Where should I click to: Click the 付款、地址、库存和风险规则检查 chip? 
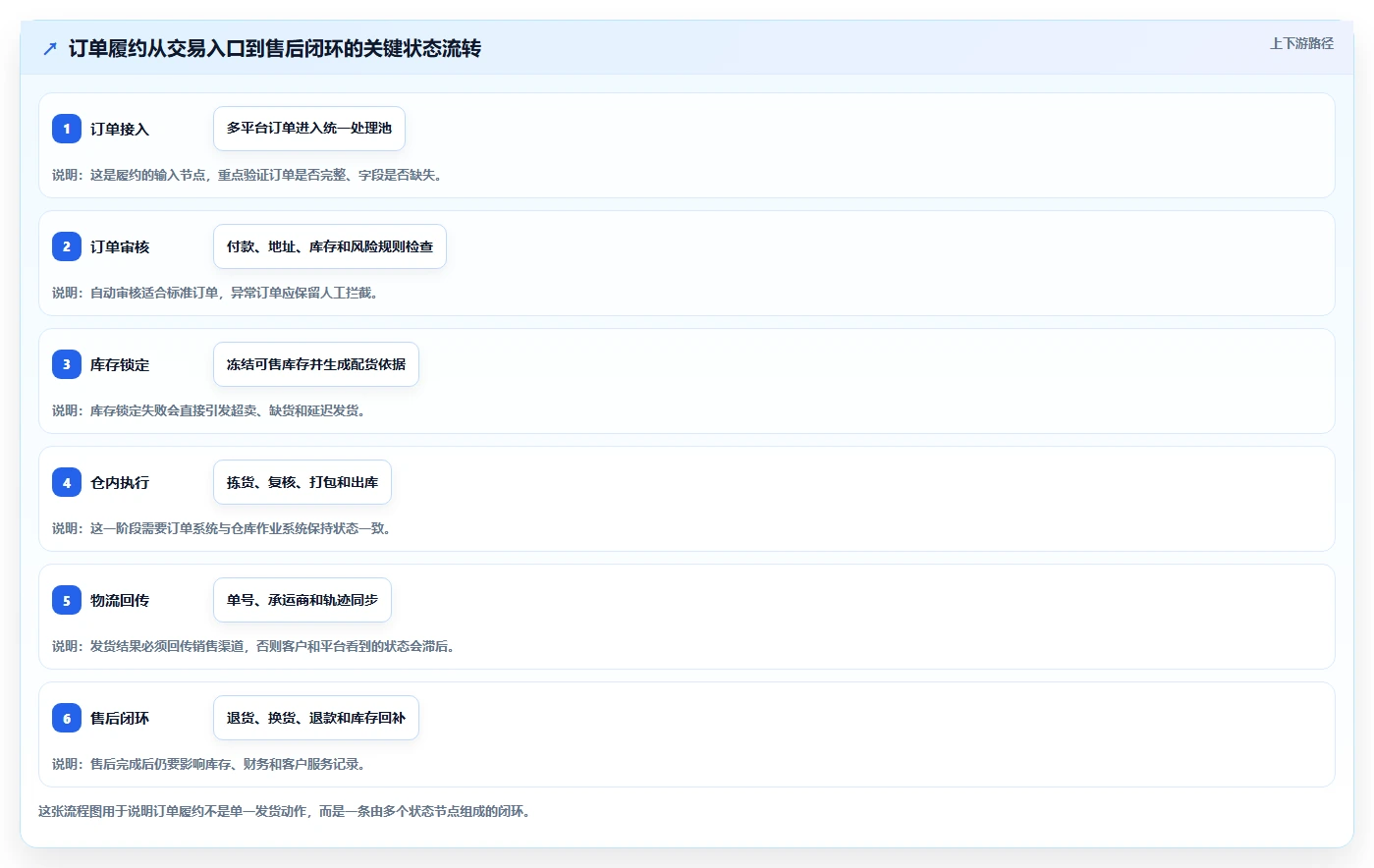[x=330, y=246]
